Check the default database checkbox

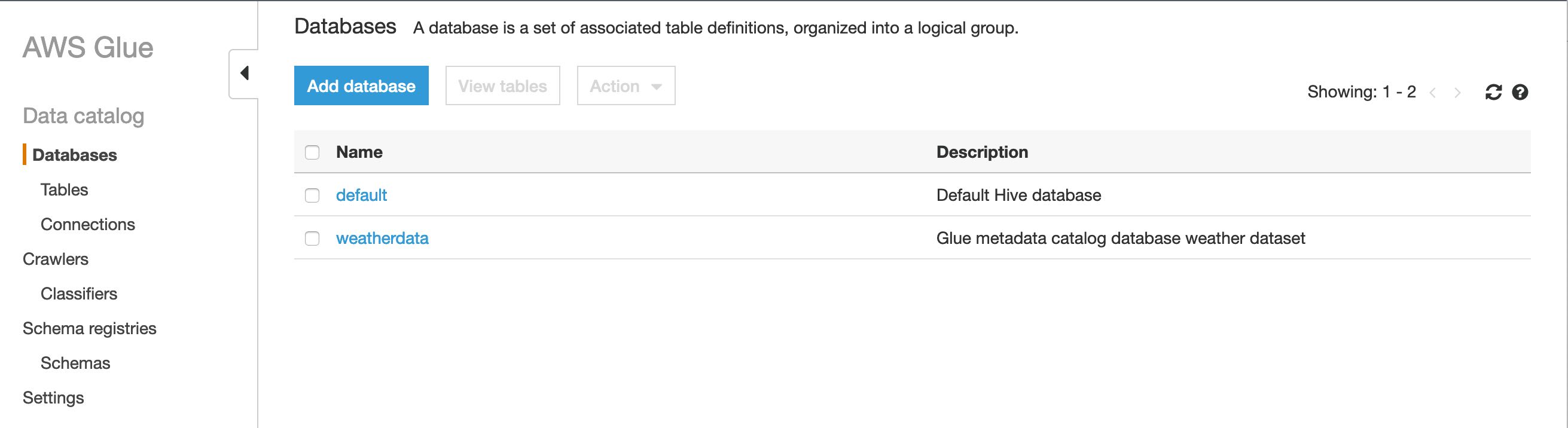312,195
